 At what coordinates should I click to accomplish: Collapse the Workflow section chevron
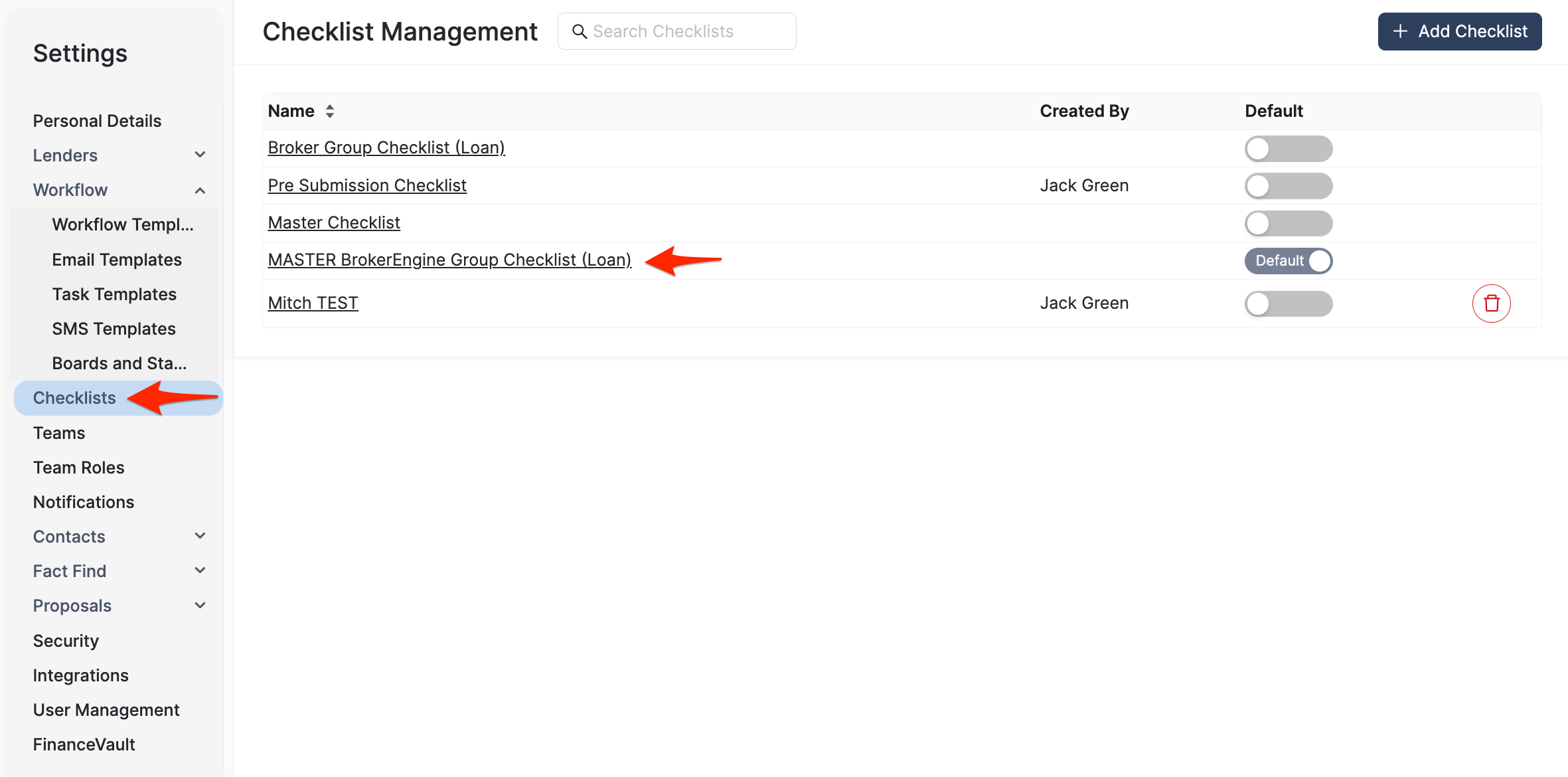click(x=200, y=190)
